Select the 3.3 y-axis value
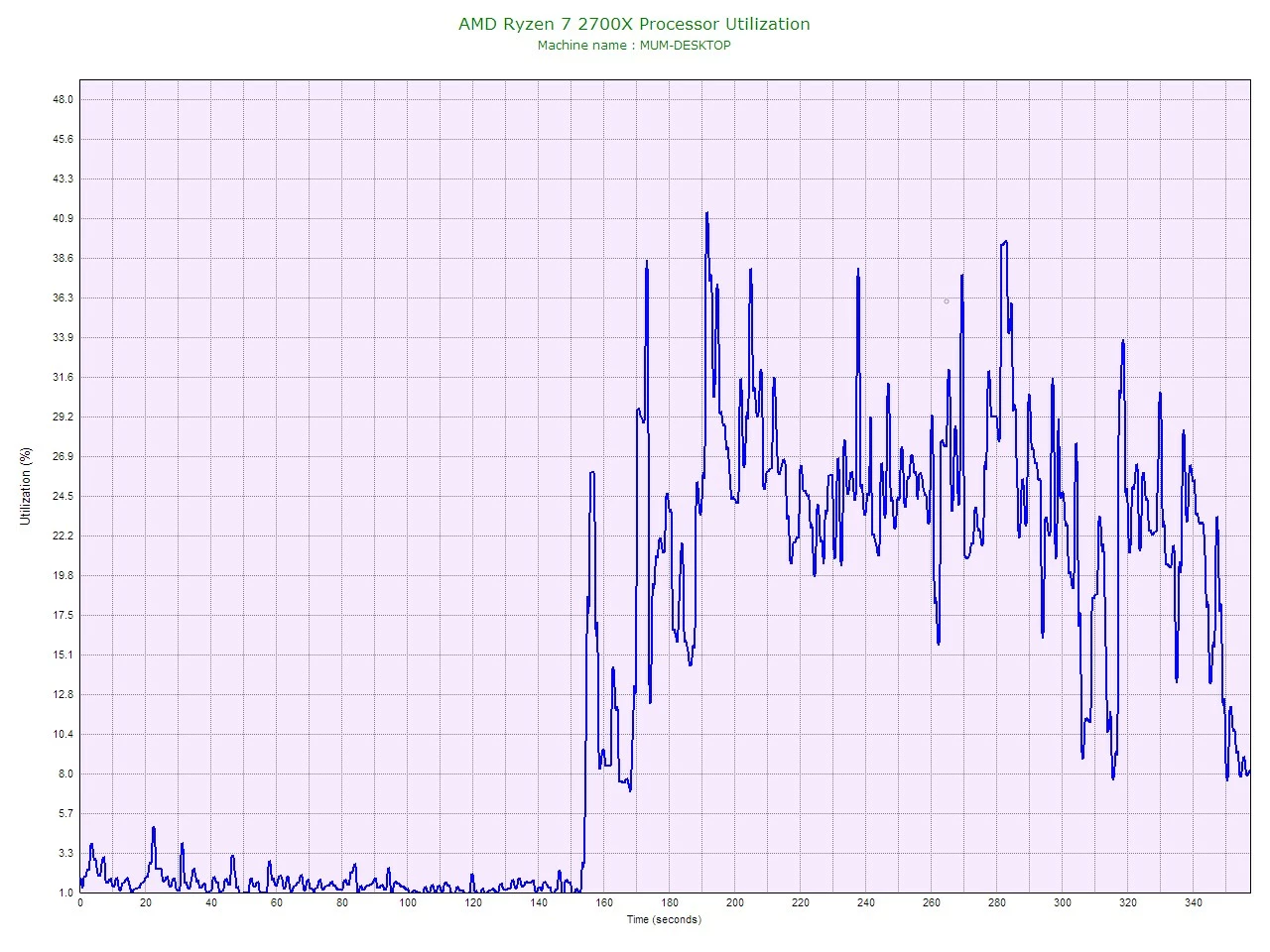 point(65,853)
